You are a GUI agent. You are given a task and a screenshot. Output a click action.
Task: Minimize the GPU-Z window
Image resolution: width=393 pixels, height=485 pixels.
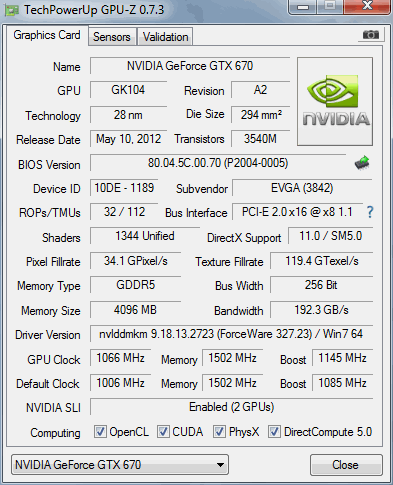pos(303,7)
